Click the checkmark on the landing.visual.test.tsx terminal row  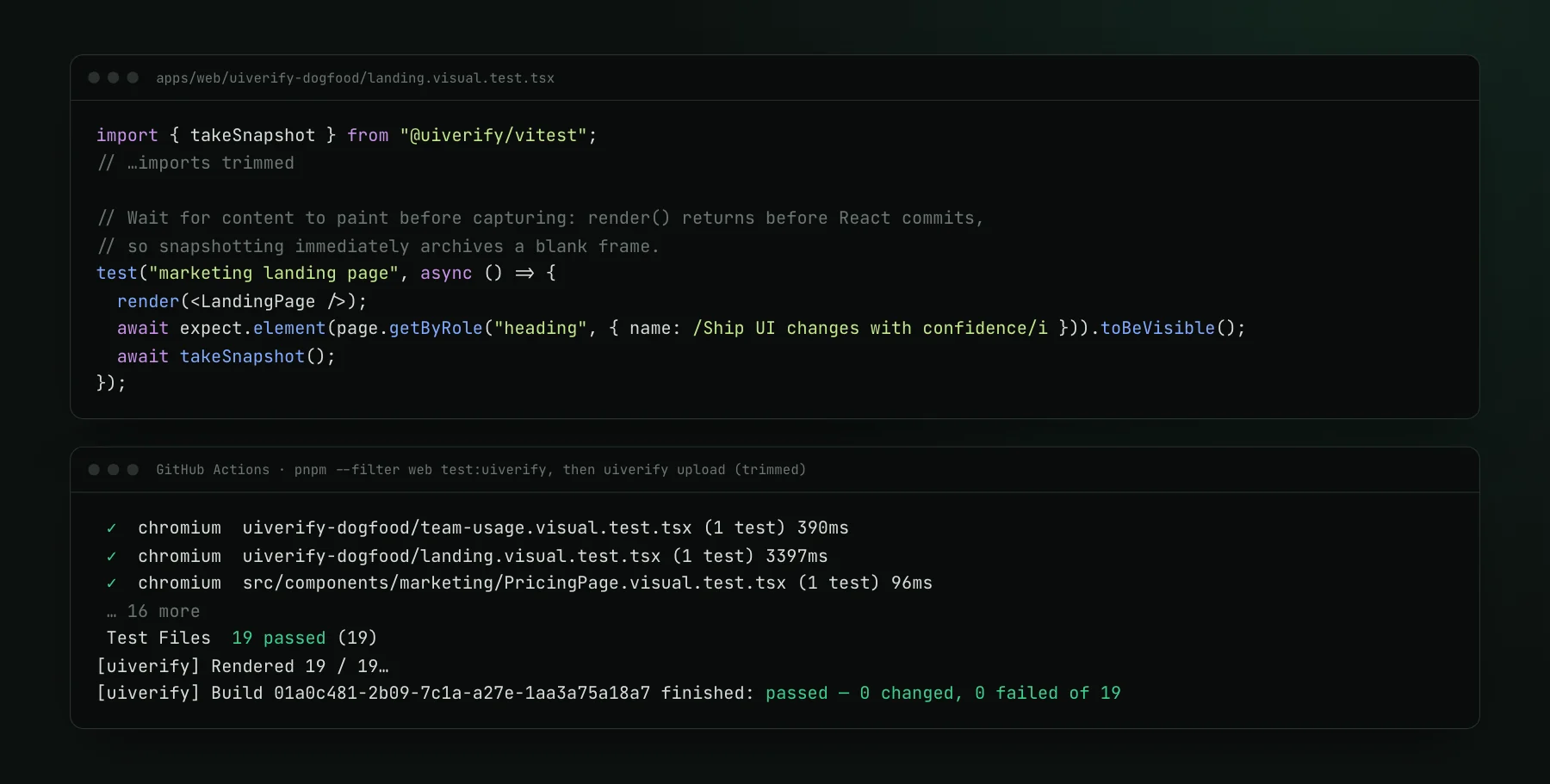click(111, 557)
